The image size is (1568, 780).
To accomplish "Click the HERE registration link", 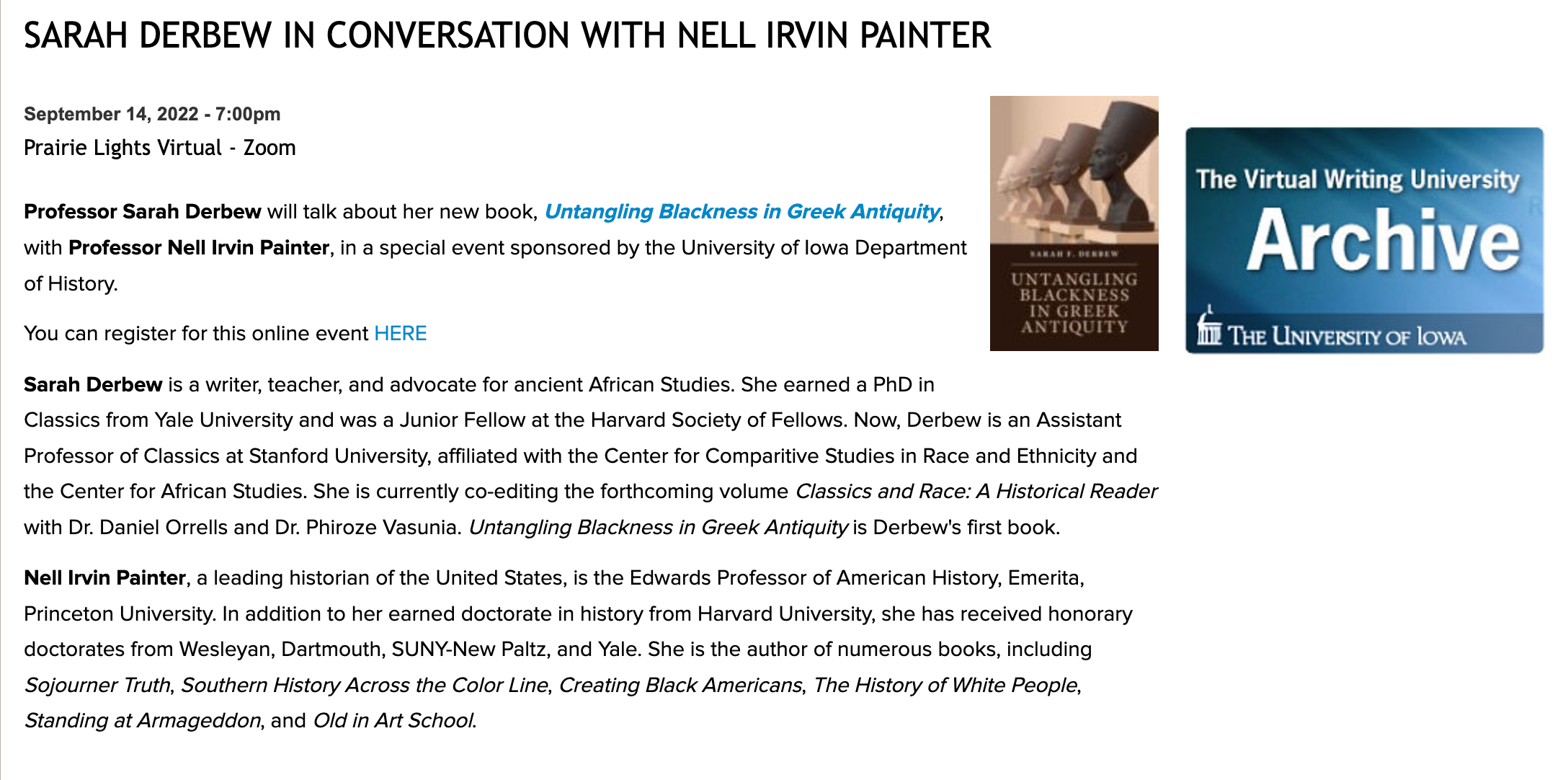I will [x=401, y=333].
